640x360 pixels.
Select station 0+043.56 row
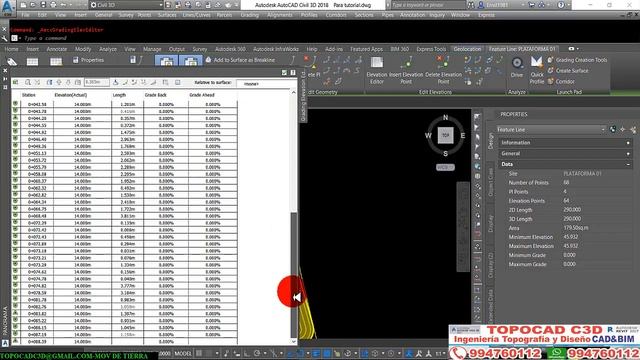tap(124, 104)
